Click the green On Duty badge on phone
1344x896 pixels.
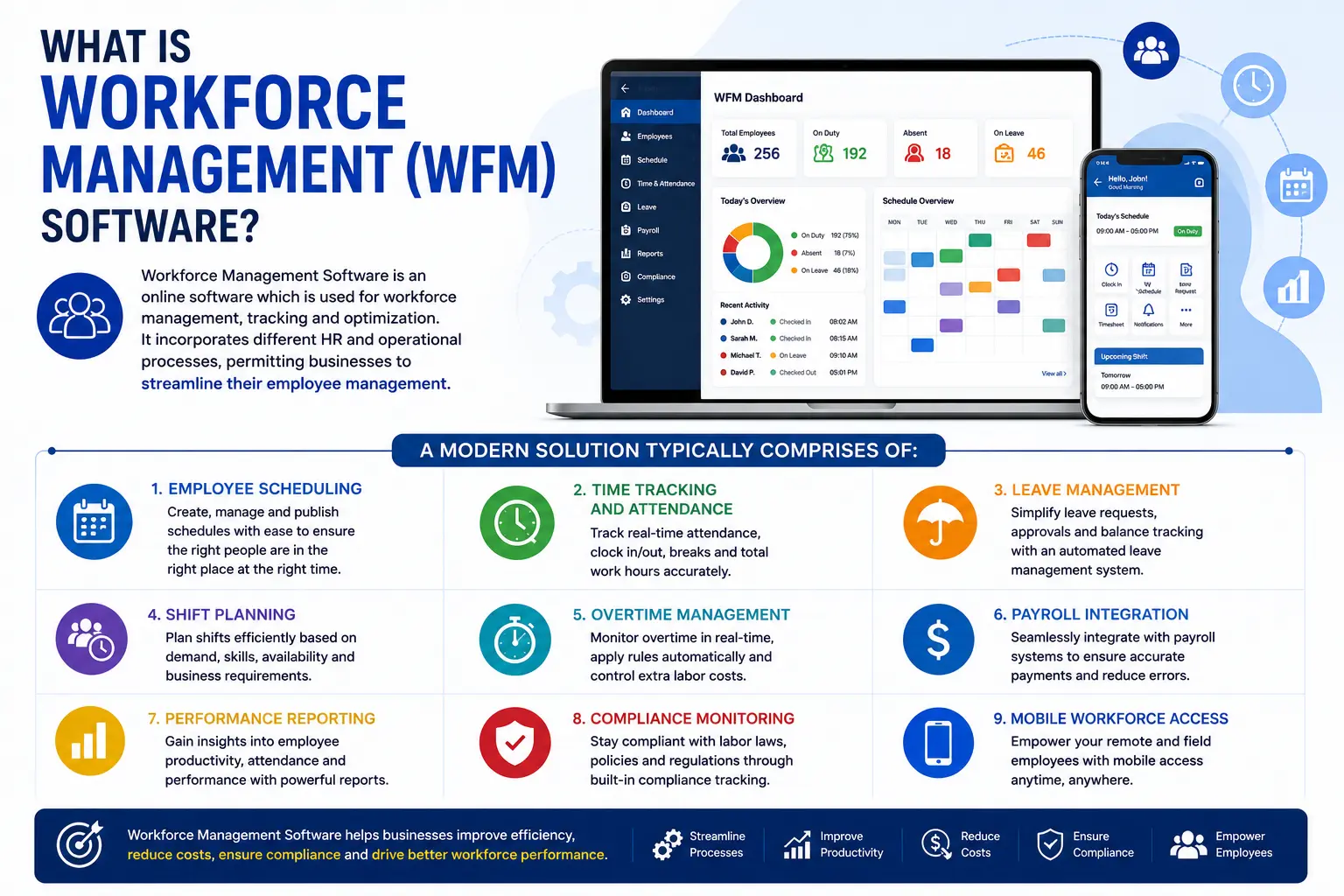point(1188,232)
